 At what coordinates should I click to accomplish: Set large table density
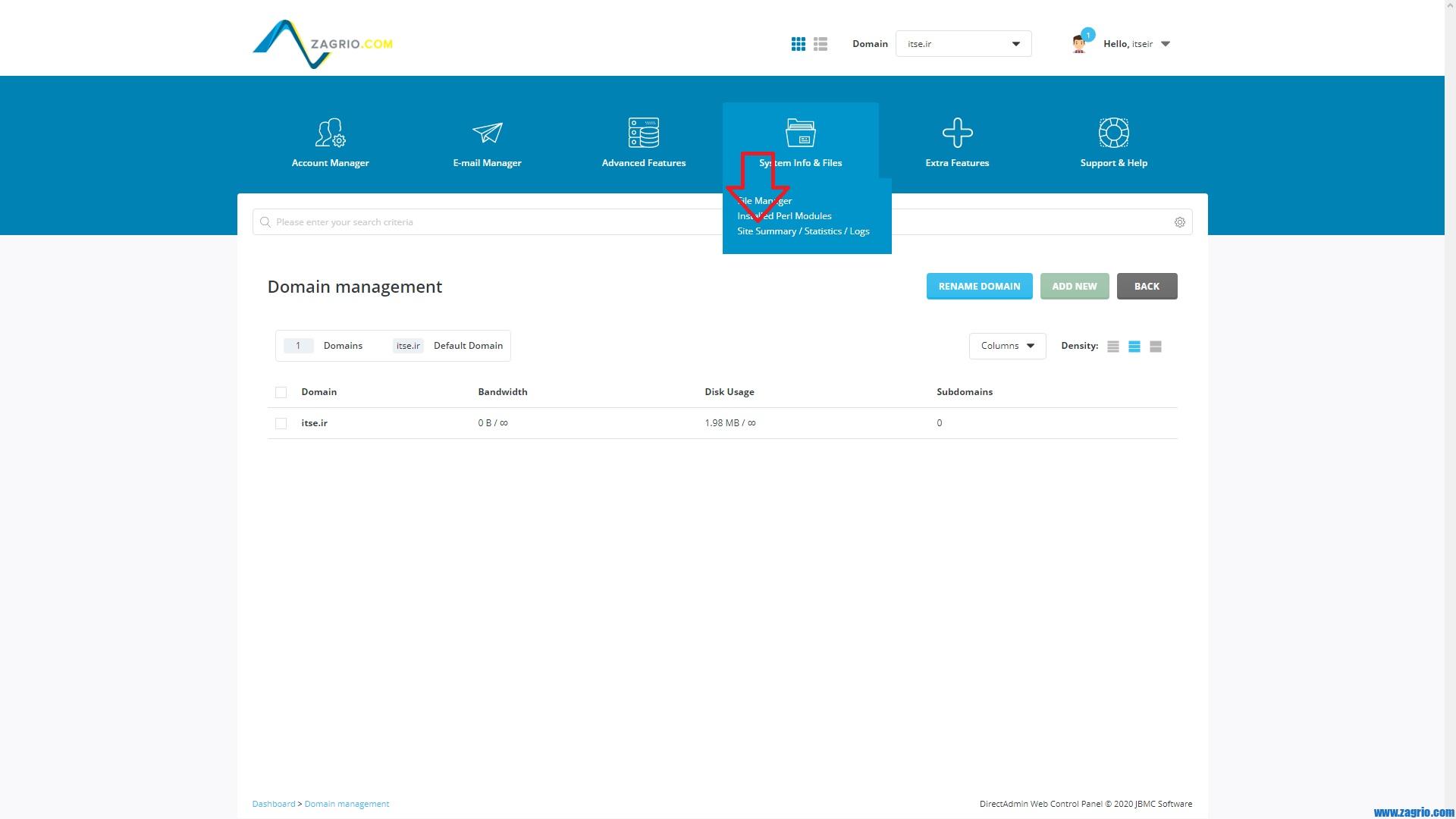1155,347
